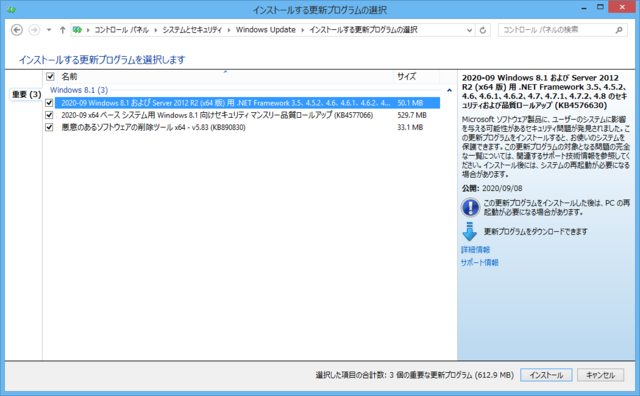Select the 重要 (3) category tab
This screenshot has width=640, height=396.
26,94
